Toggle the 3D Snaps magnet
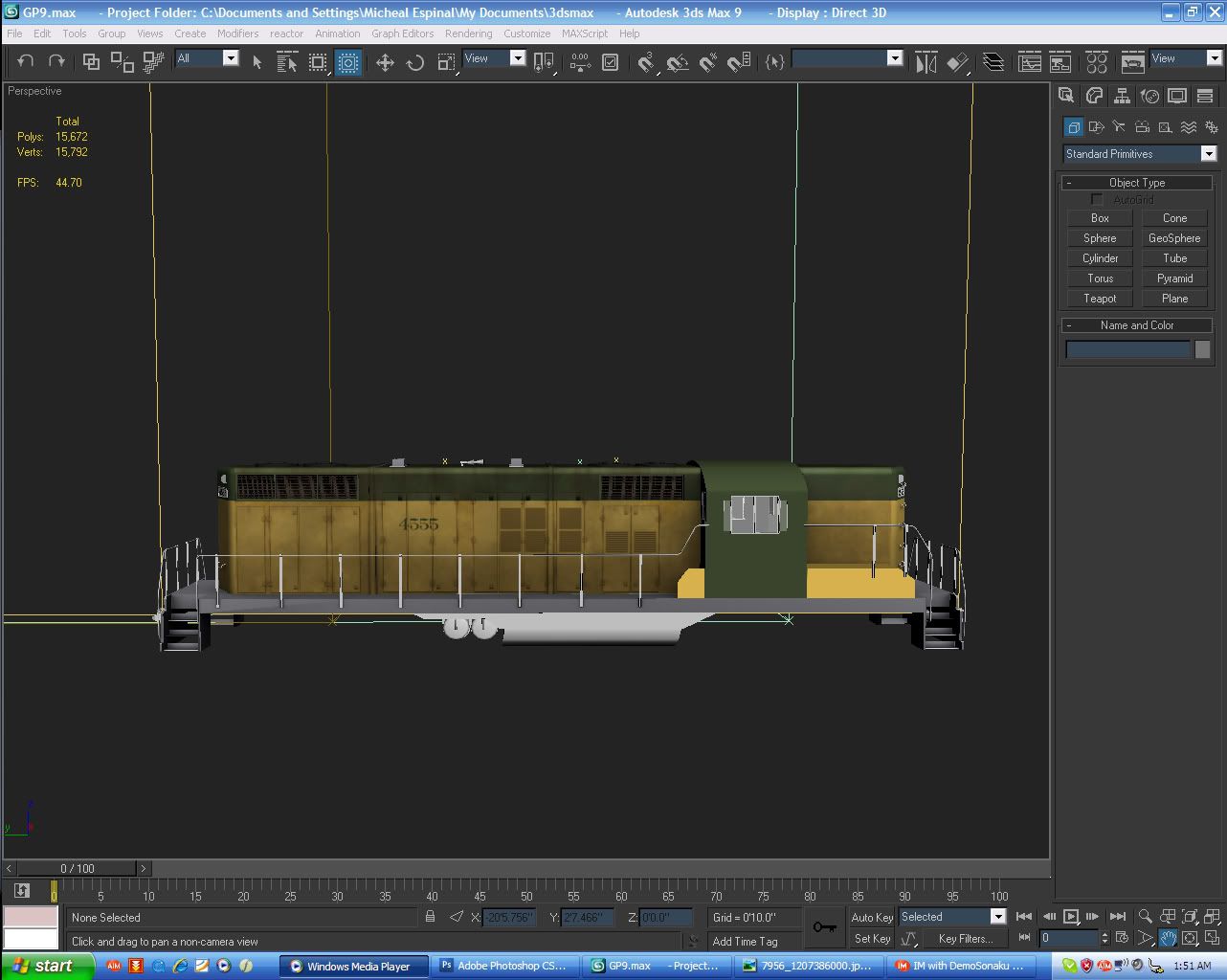The image size is (1227, 980). pyautogui.click(x=646, y=61)
